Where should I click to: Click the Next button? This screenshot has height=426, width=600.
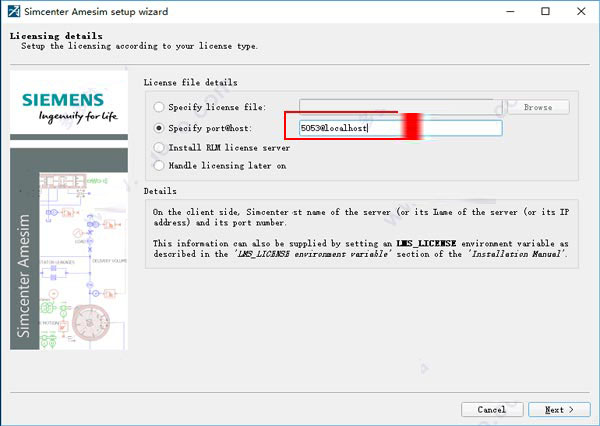[x=559, y=410]
